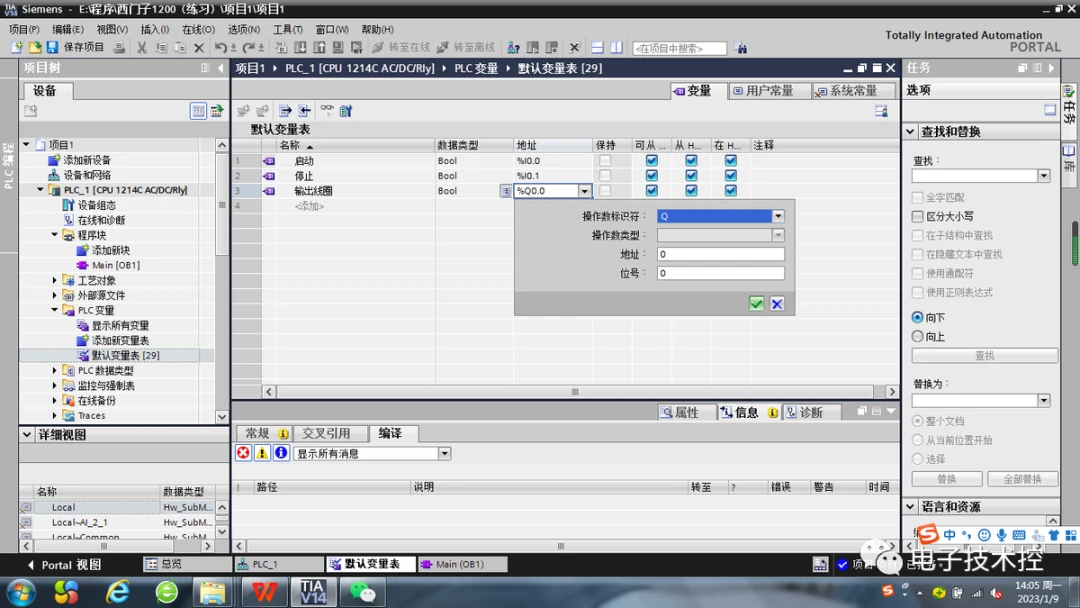Viewport: 1080px width, 608px height.
Task: Open Internet Explorer from the taskbar
Action: [x=118, y=591]
